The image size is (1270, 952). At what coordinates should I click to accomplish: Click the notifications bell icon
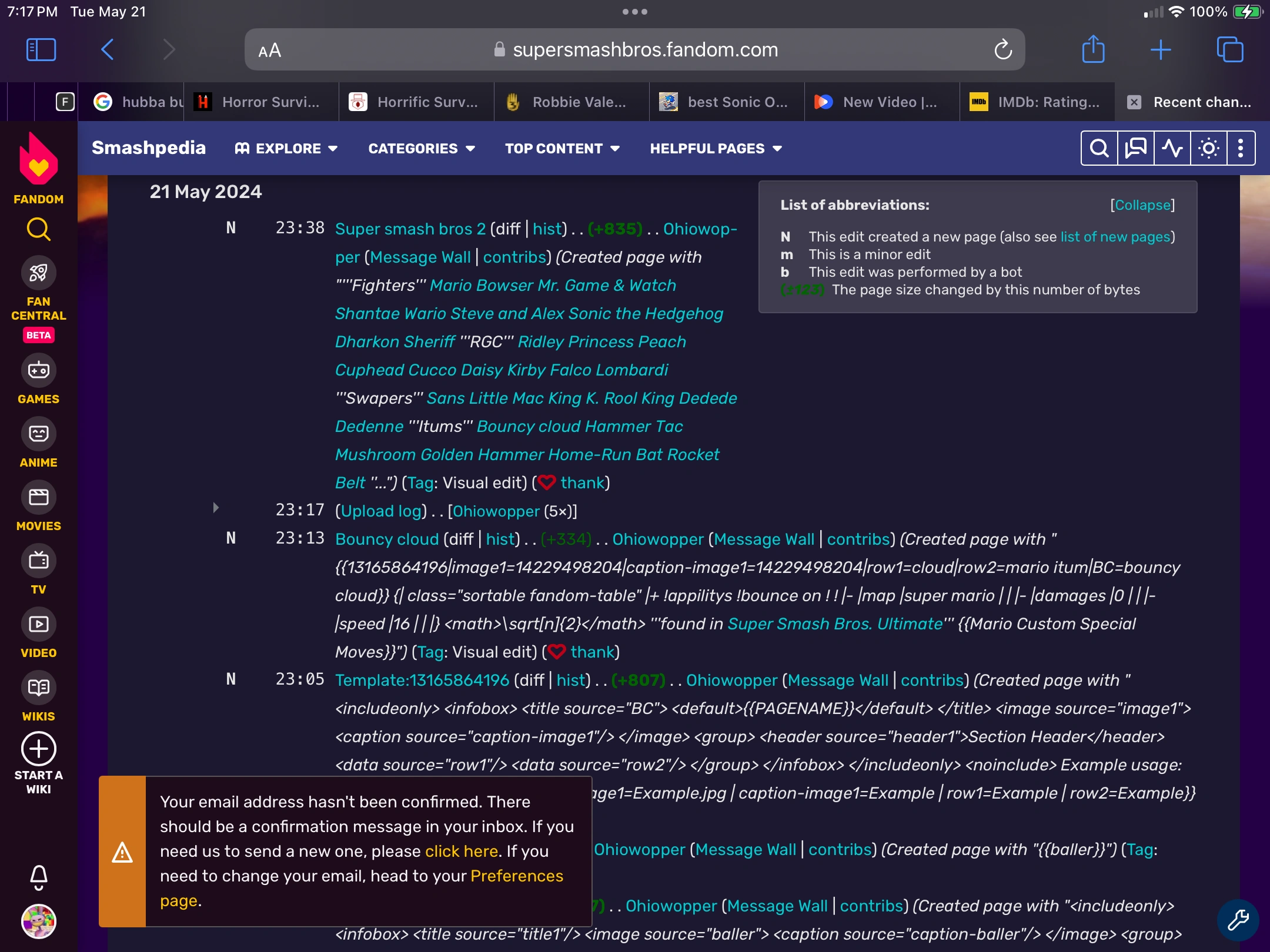coord(38,877)
